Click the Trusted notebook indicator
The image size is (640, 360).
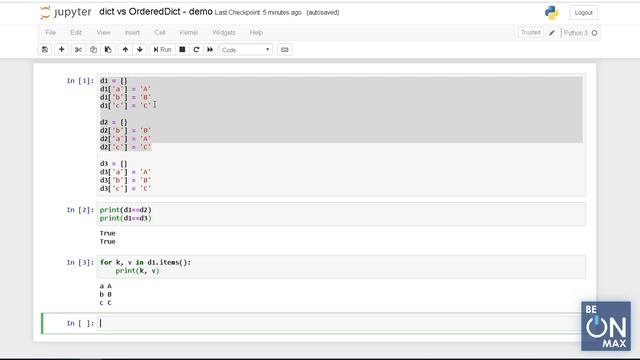point(530,32)
